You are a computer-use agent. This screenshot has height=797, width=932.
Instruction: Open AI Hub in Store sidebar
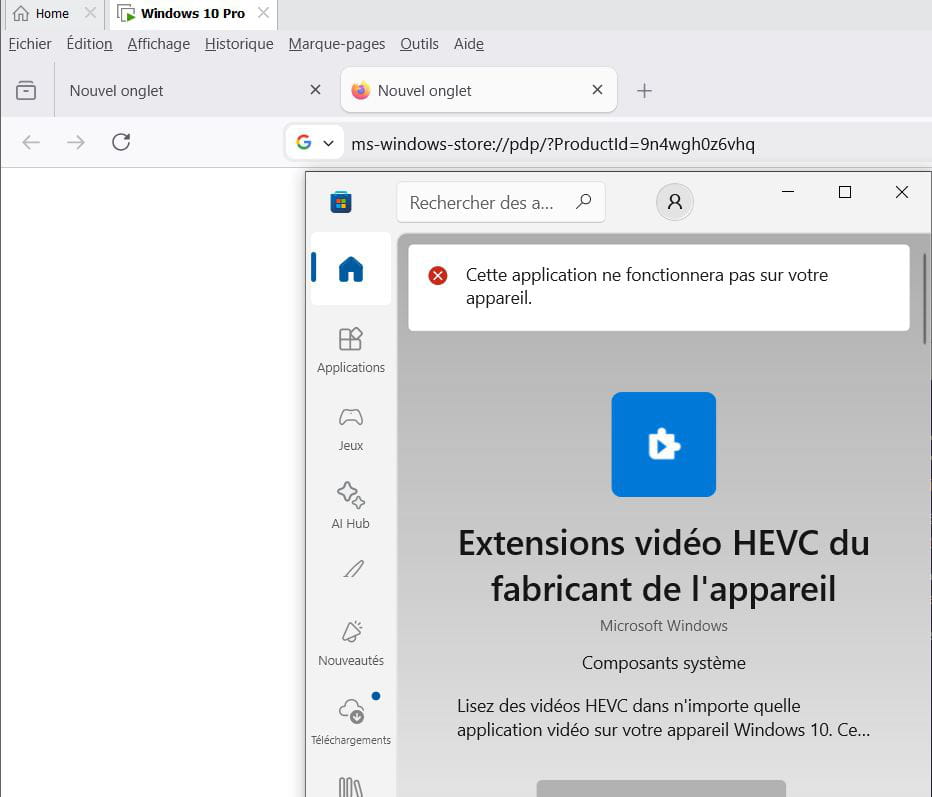(351, 506)
